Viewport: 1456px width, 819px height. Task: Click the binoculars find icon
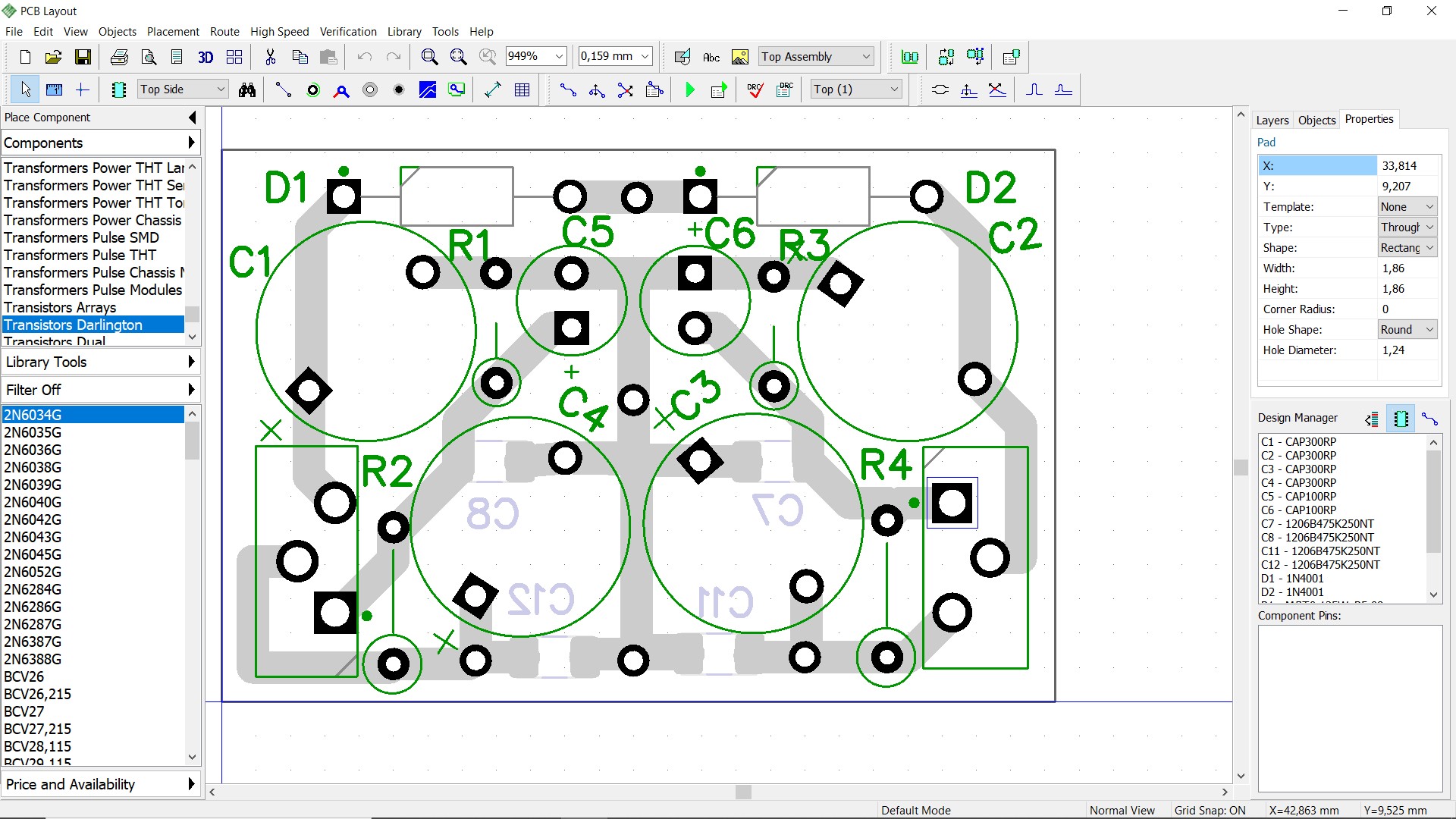(247, 89)
